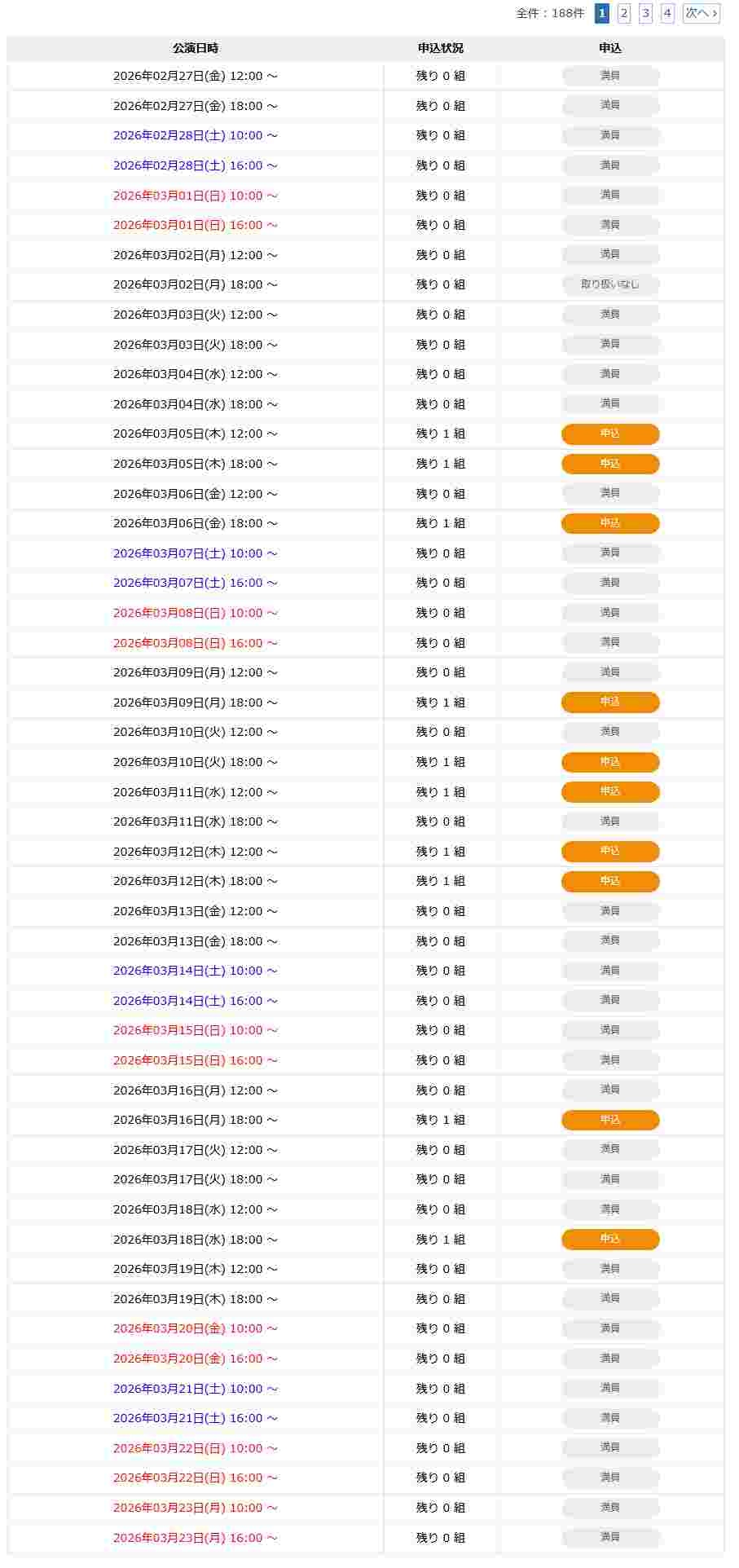Go to page 2 of results

pos(624,13)
